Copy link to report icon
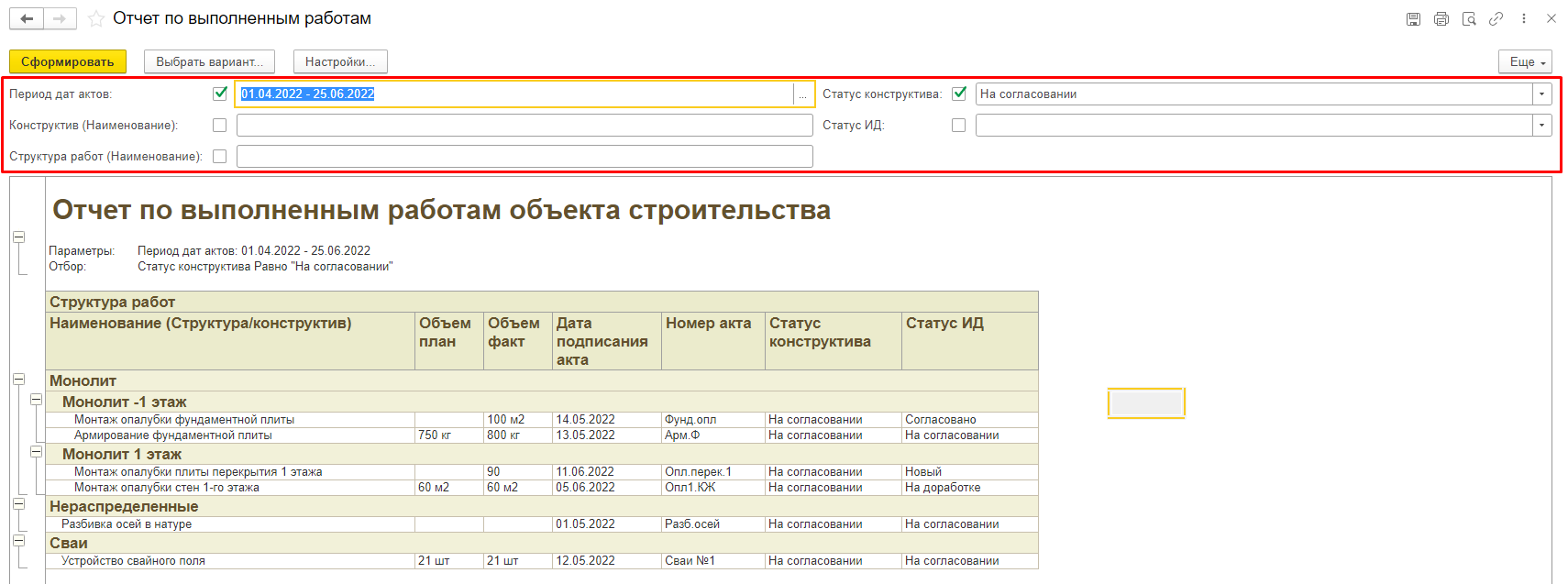Image resolution: width=1568 pixels, height=584 pixels. pyautogui.click(x=1496, y=18)
